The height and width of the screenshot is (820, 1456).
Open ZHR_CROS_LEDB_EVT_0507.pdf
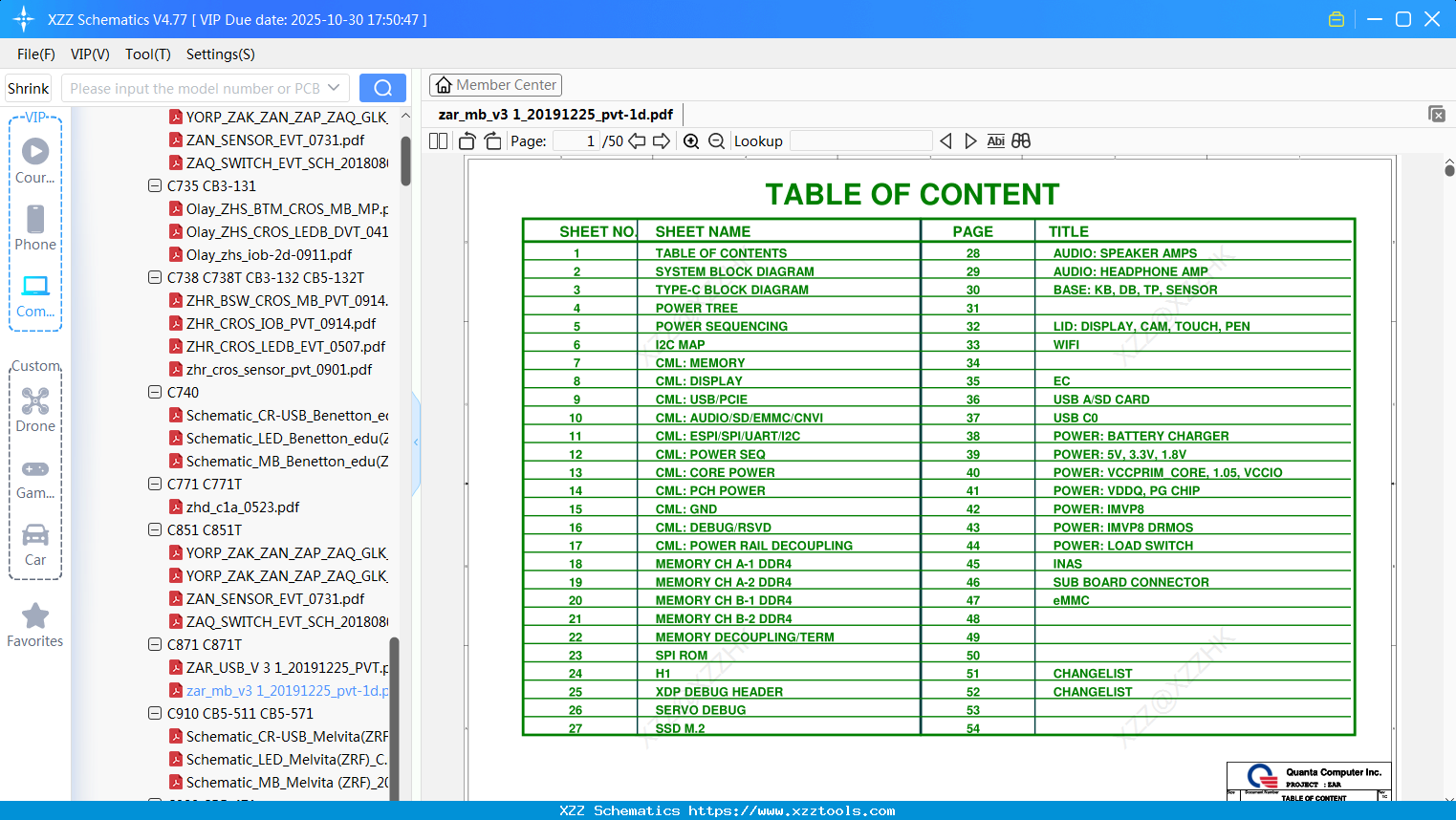pos(277,346)
